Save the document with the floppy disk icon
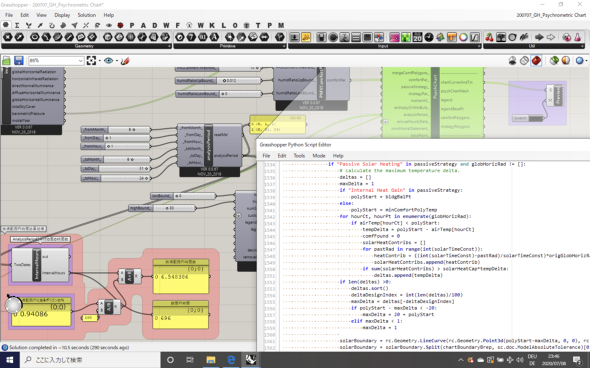590x368 pixels. pos(19,61)
